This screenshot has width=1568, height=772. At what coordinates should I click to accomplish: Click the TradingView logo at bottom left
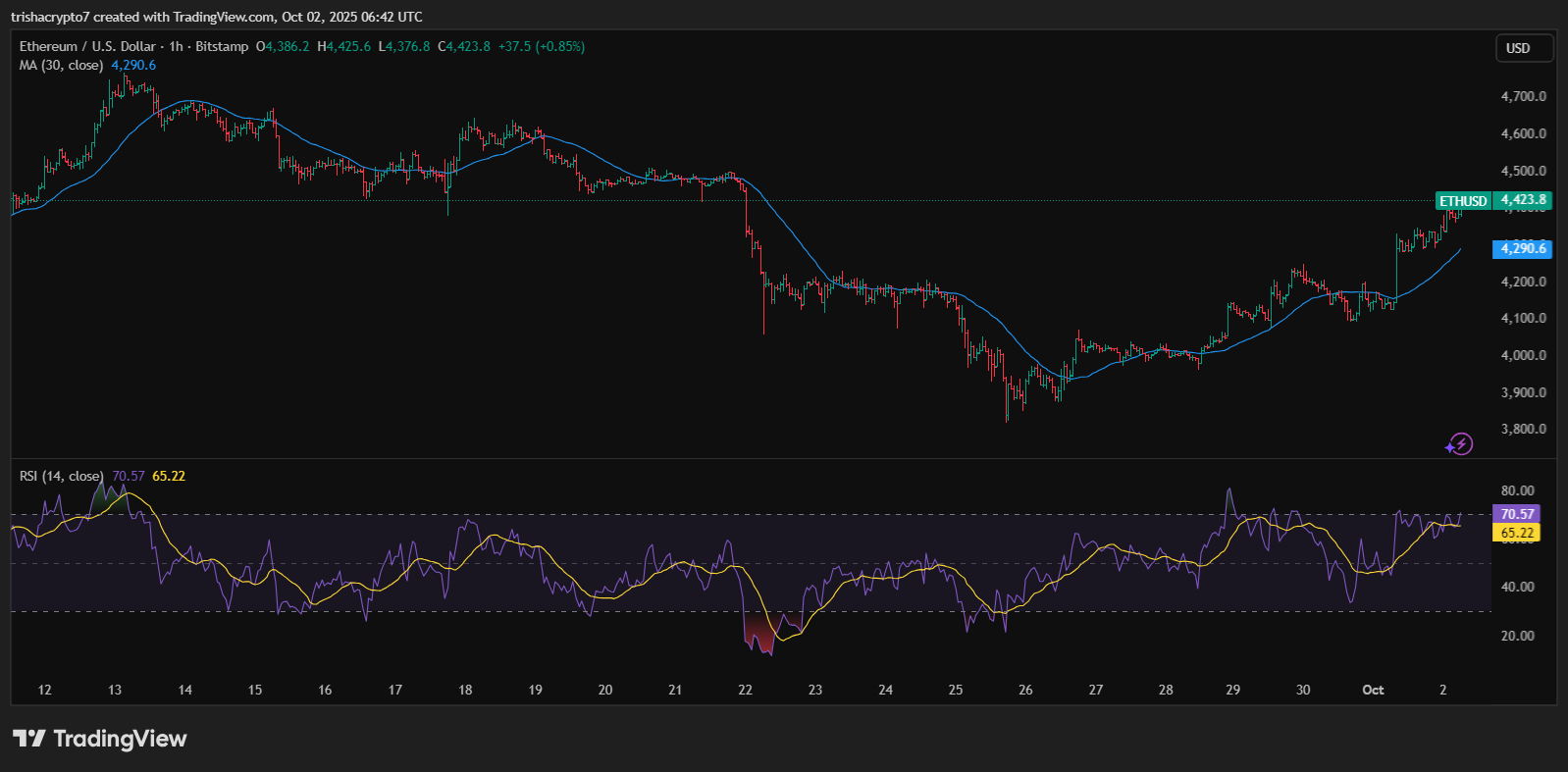pyautogui.click(x=99, y=739)
